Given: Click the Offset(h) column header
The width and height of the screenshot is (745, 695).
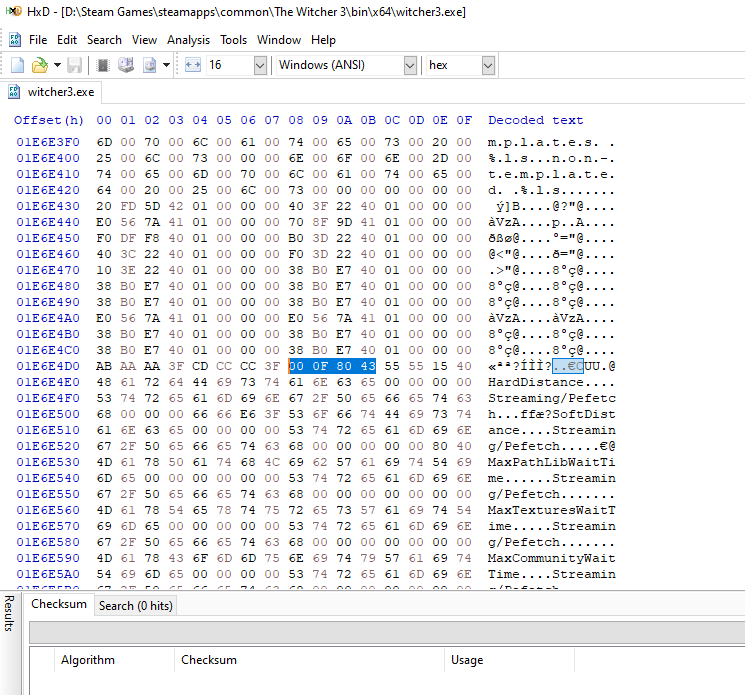Looking at the screenshot, I should tap(49, 120).
